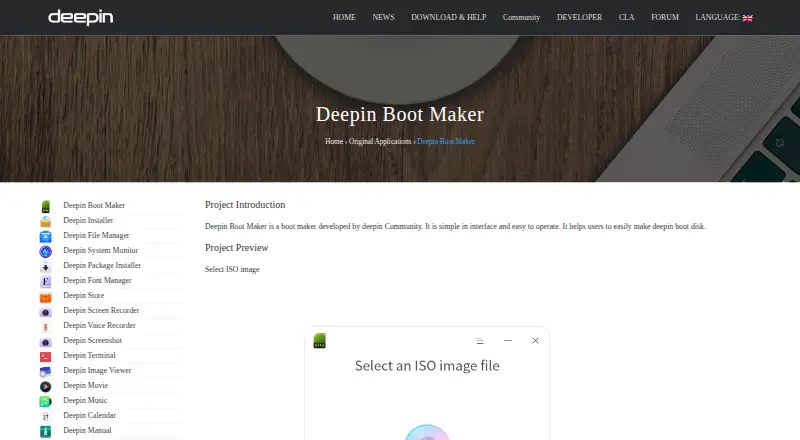Click the Home breadcrumb link

coord(334,141)
